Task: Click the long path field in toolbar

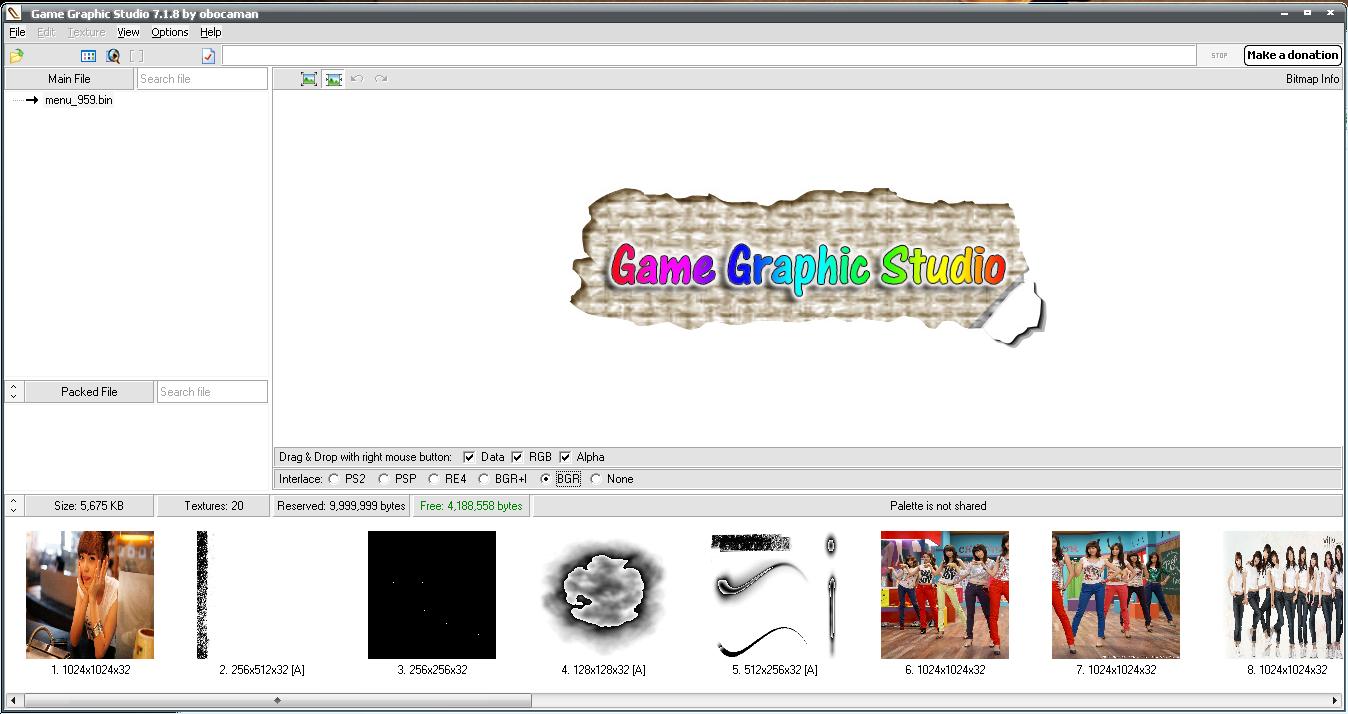Action: [709, 56]
